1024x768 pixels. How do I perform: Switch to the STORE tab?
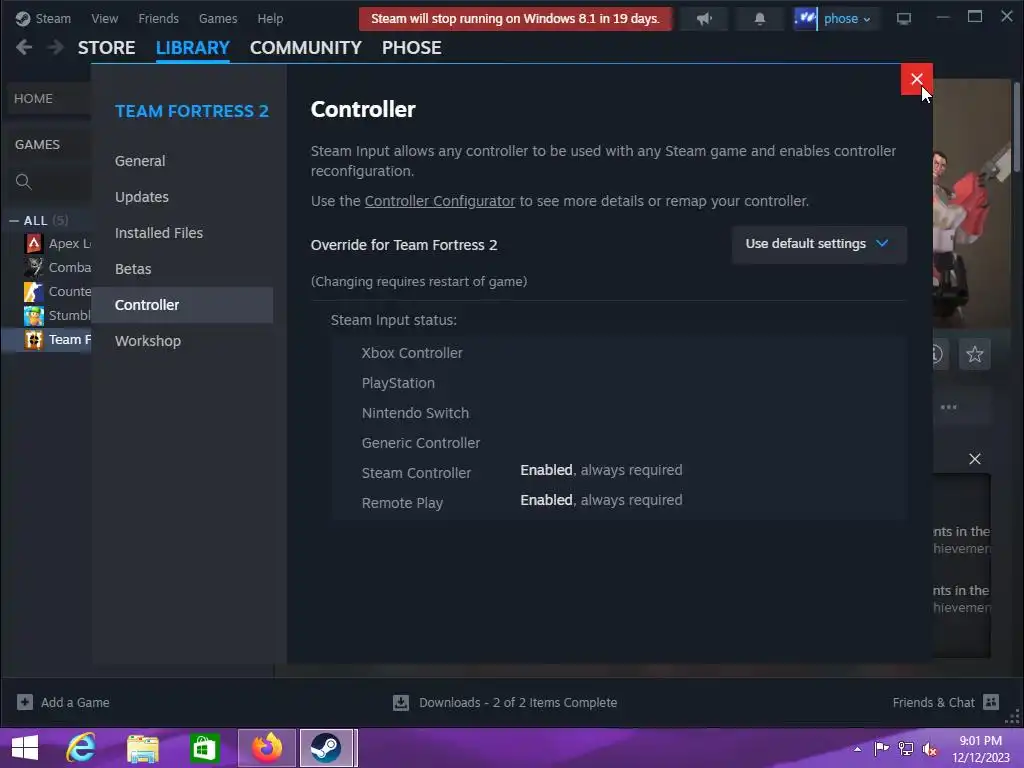[x=106, y=48]
